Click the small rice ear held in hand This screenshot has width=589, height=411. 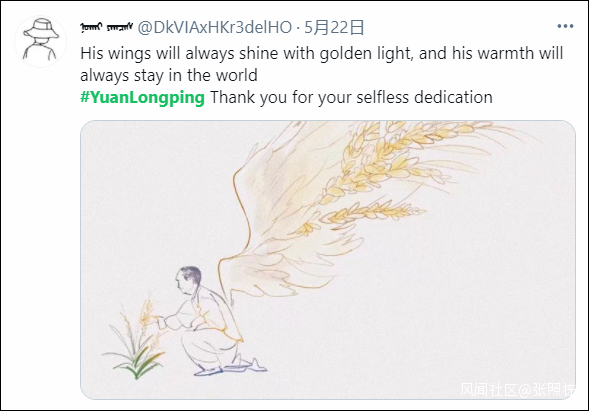point(148,314)
